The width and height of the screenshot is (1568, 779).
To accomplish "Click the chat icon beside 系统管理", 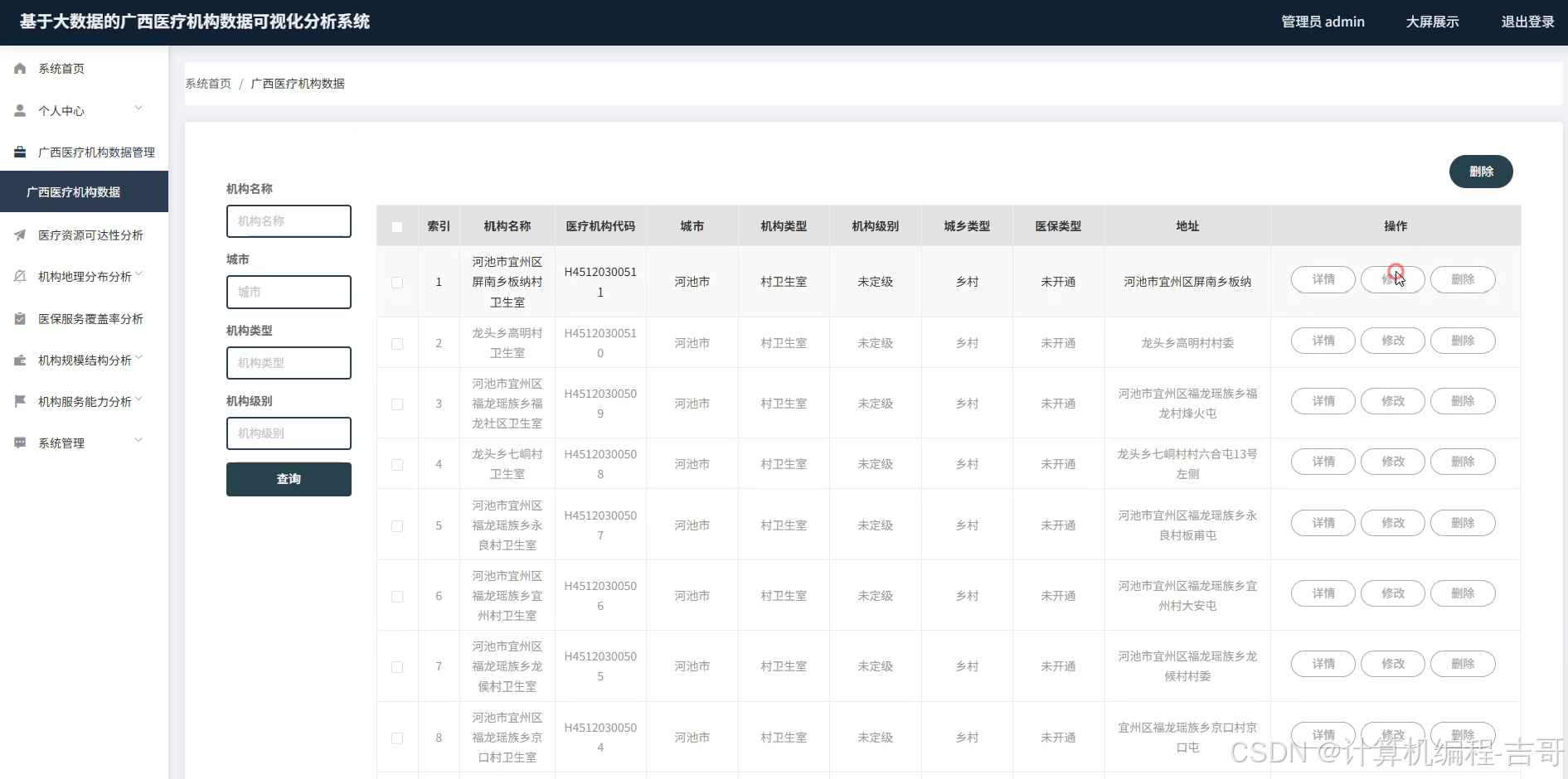I will (20, 443).
